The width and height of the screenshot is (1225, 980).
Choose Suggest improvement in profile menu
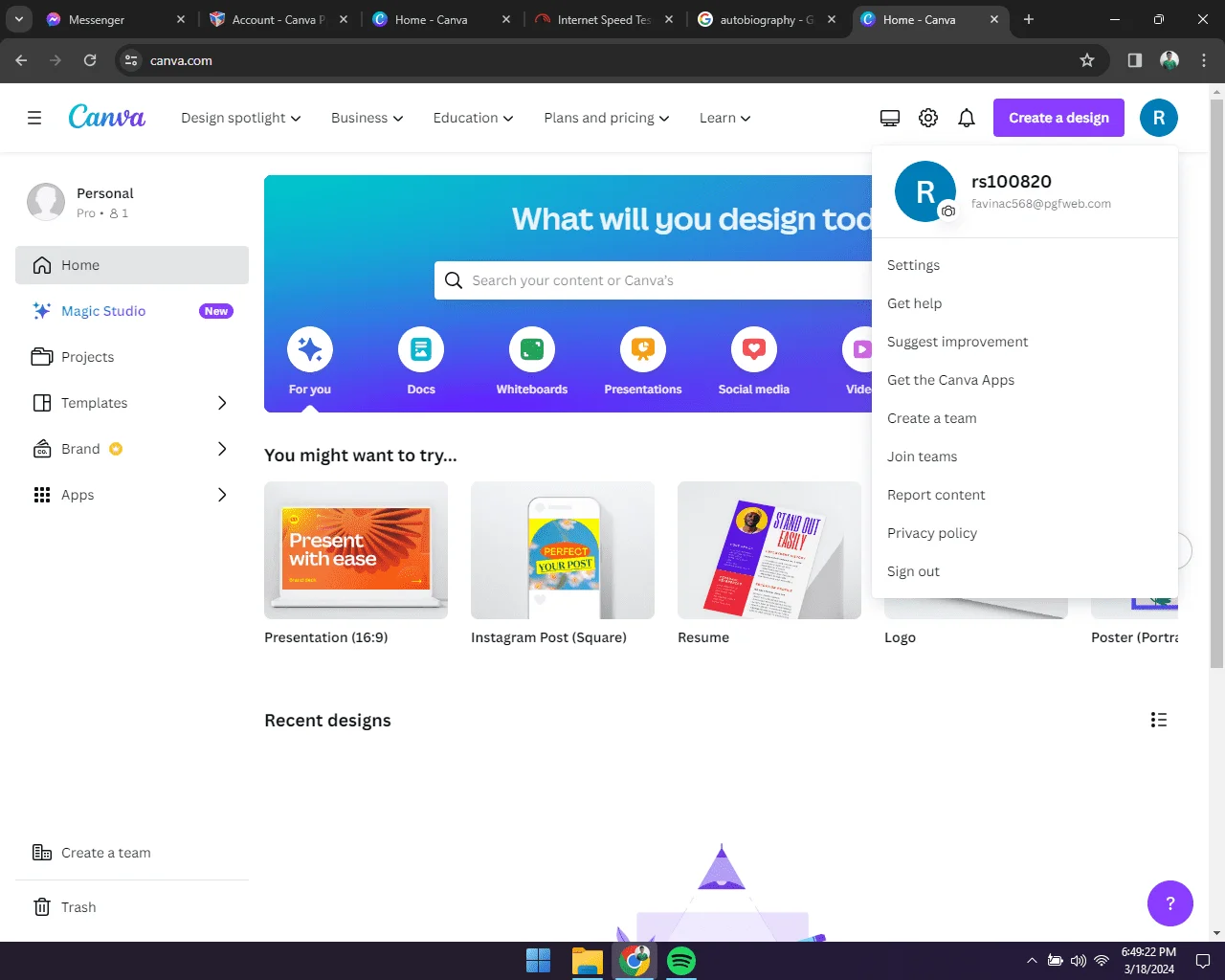[x=1025, y=342]
